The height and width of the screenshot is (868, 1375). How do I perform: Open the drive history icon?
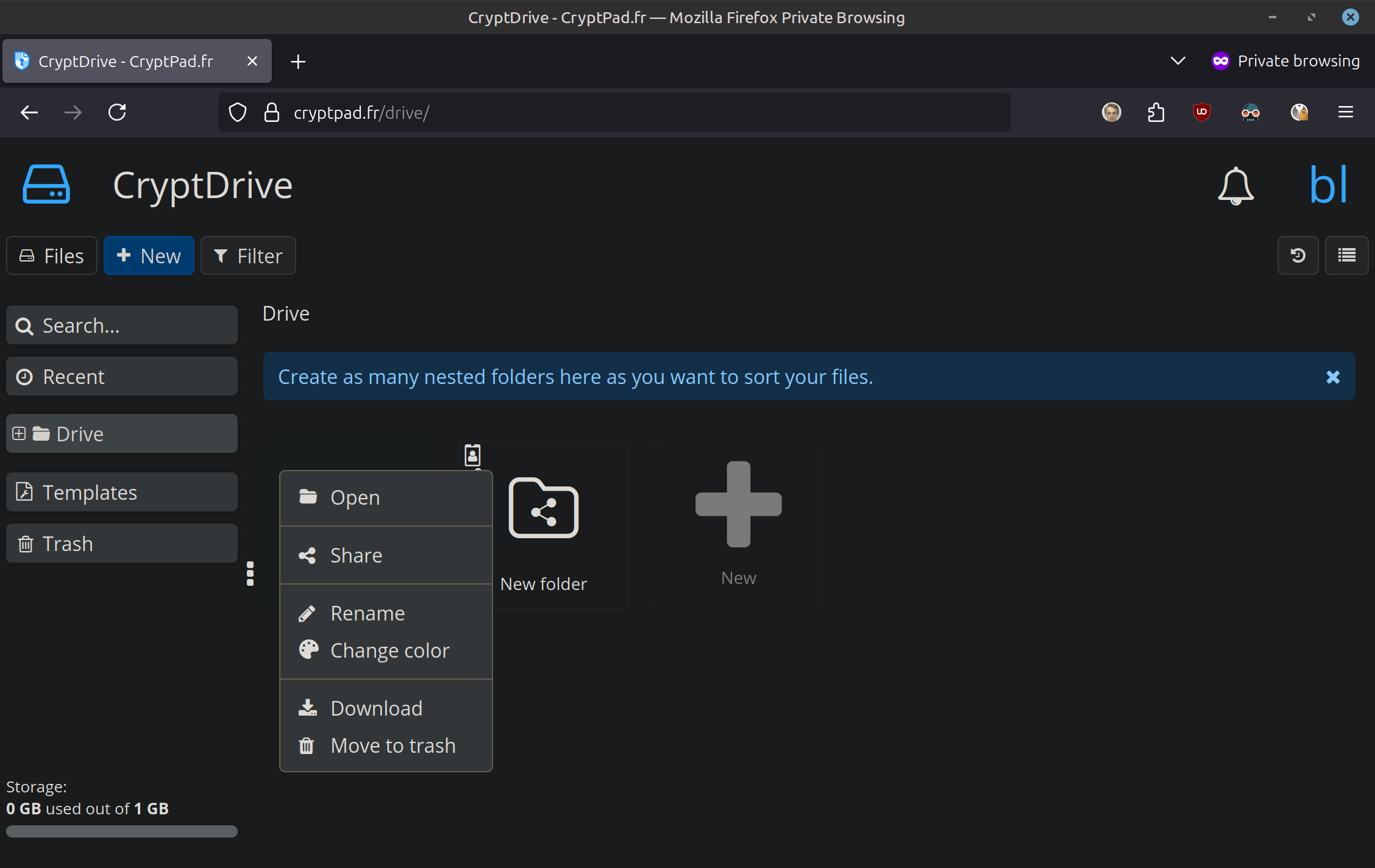tap(1298, 255)
